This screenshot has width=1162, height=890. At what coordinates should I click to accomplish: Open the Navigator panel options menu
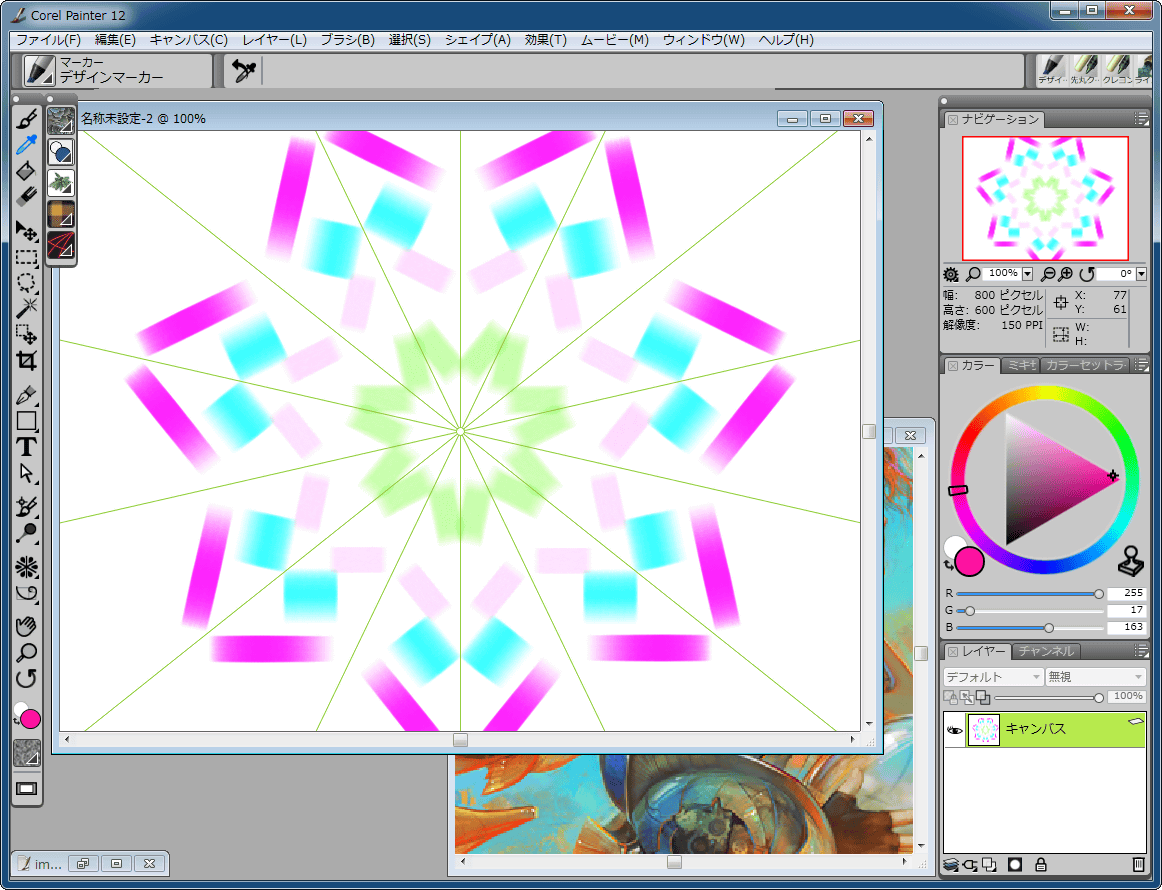click(x=1141, y=119)
